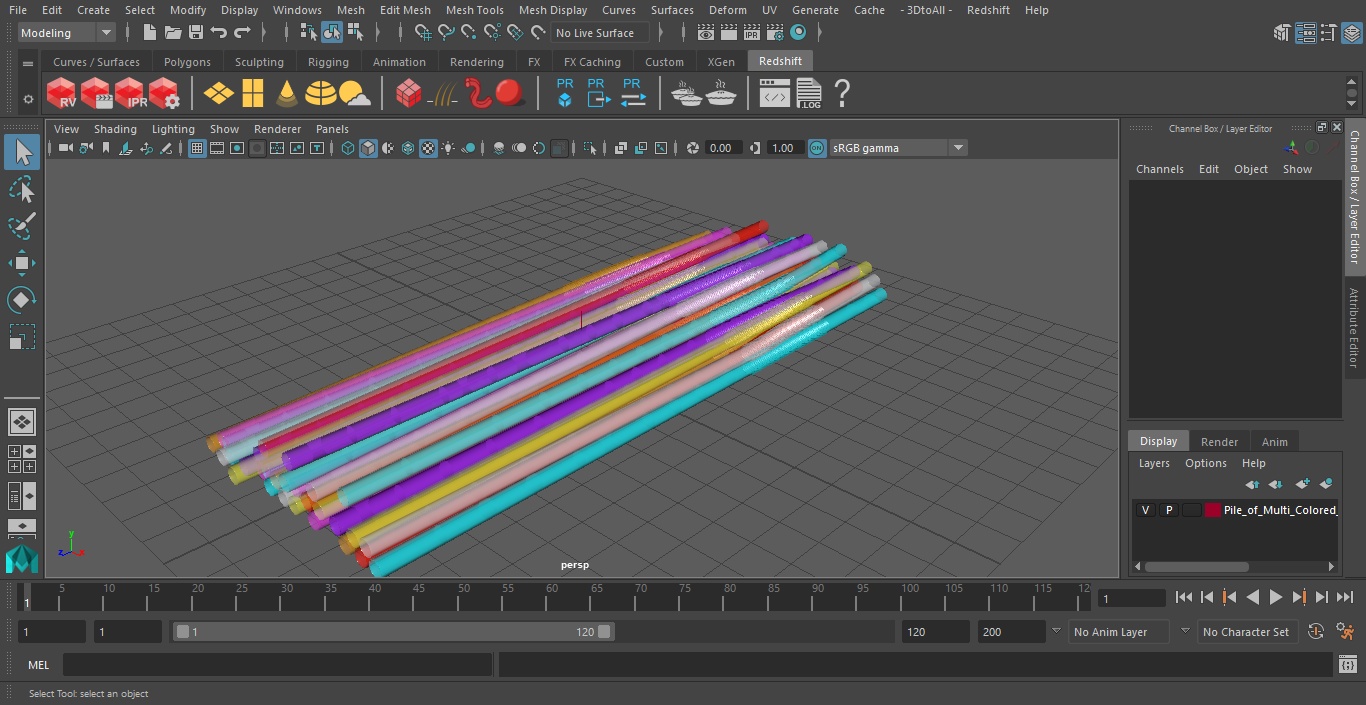The width and height of the screenshot is (1366, 705).
Task: Click the Redshift proxy export PR icon
Action: coord(597,93)
